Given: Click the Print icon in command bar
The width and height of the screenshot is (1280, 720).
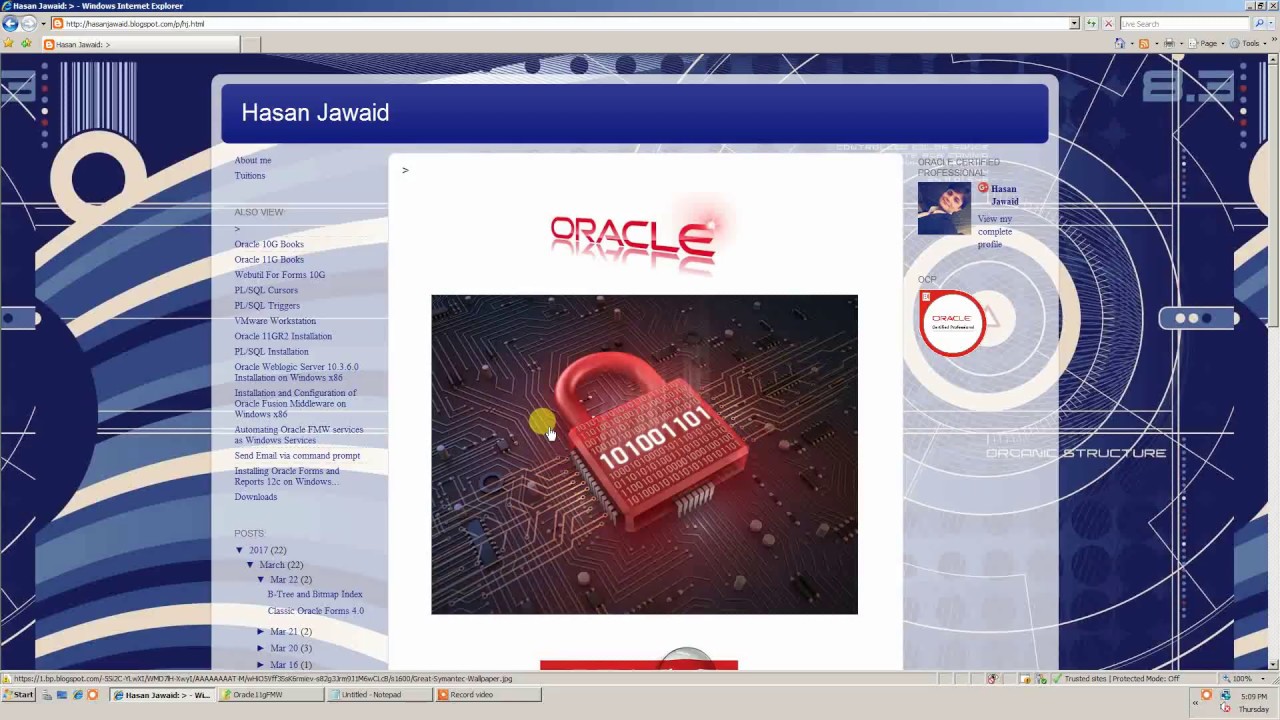Looking at the screenshot, I should pyautogui.click(x=1169, y=43).
